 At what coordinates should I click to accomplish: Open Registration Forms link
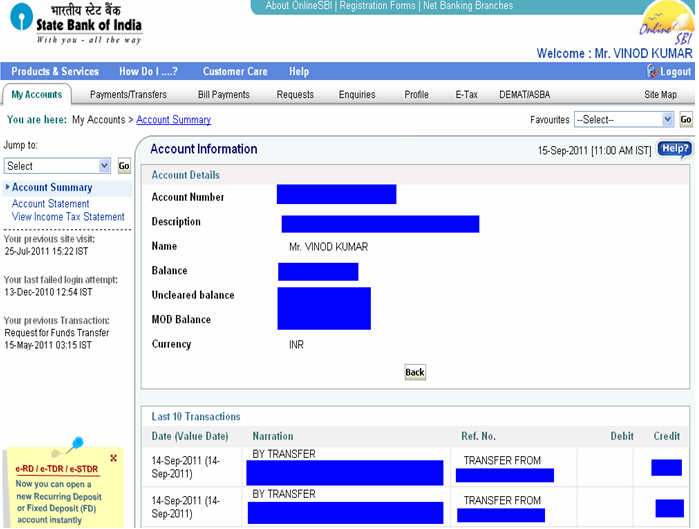(377, 6)
